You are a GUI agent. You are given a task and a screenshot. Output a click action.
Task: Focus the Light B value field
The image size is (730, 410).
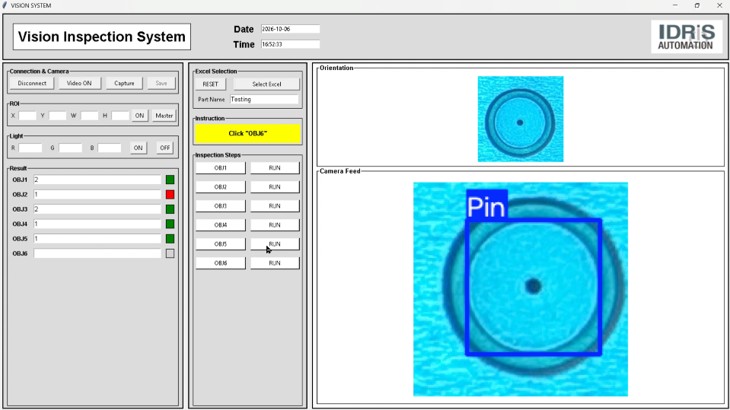(x=109, y=148)
